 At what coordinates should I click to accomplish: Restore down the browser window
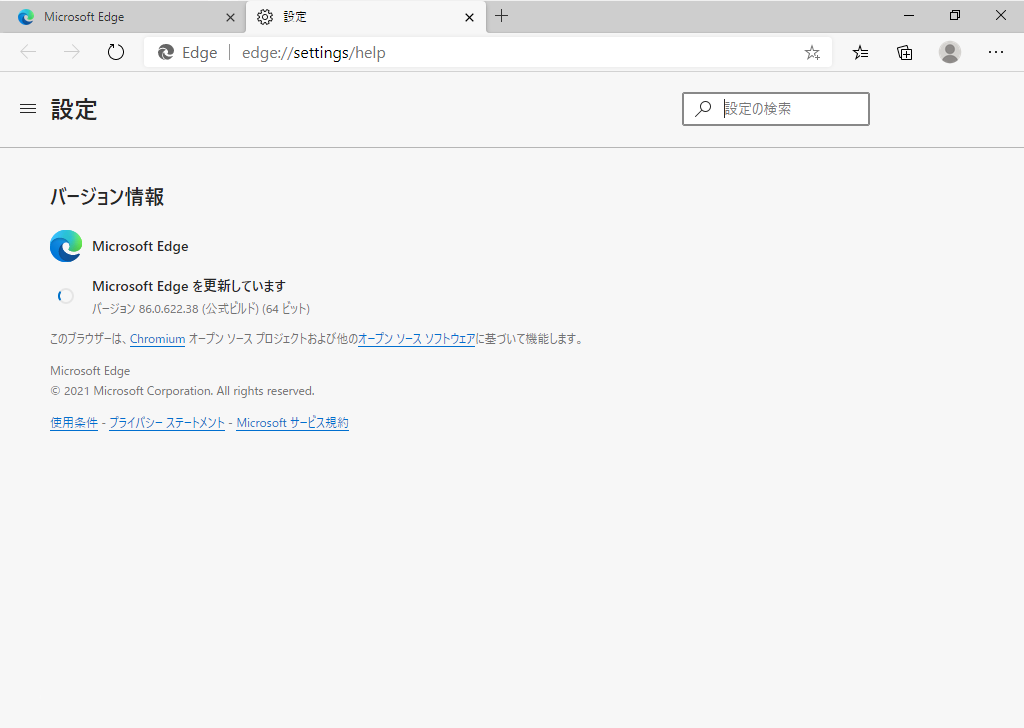(x=955, y=16)
